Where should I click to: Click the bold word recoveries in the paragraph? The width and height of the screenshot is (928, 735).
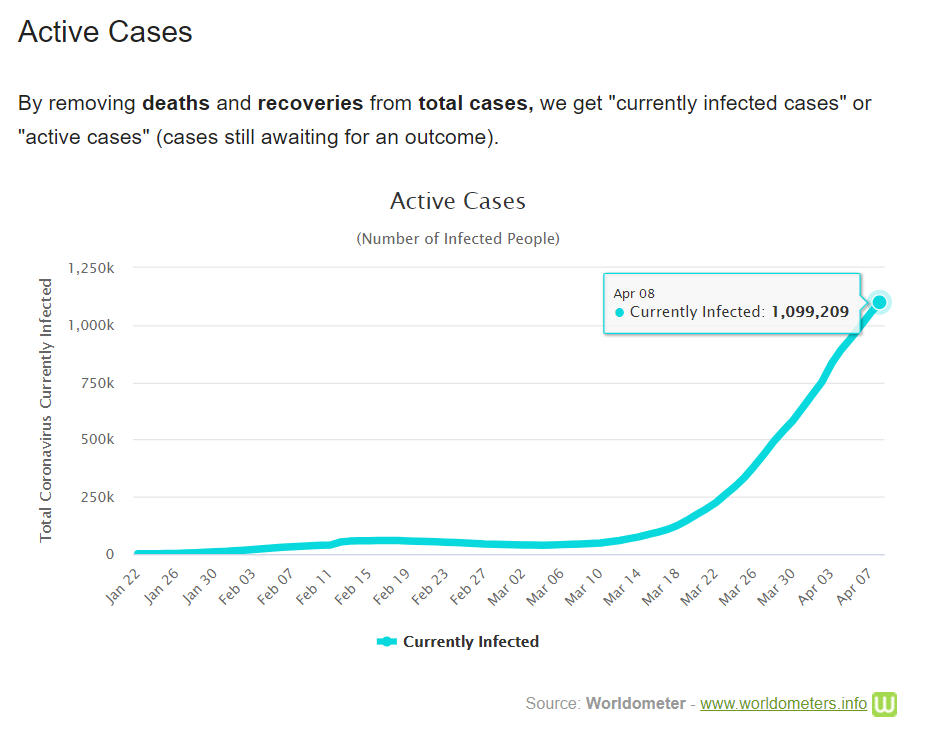point(310,103)
